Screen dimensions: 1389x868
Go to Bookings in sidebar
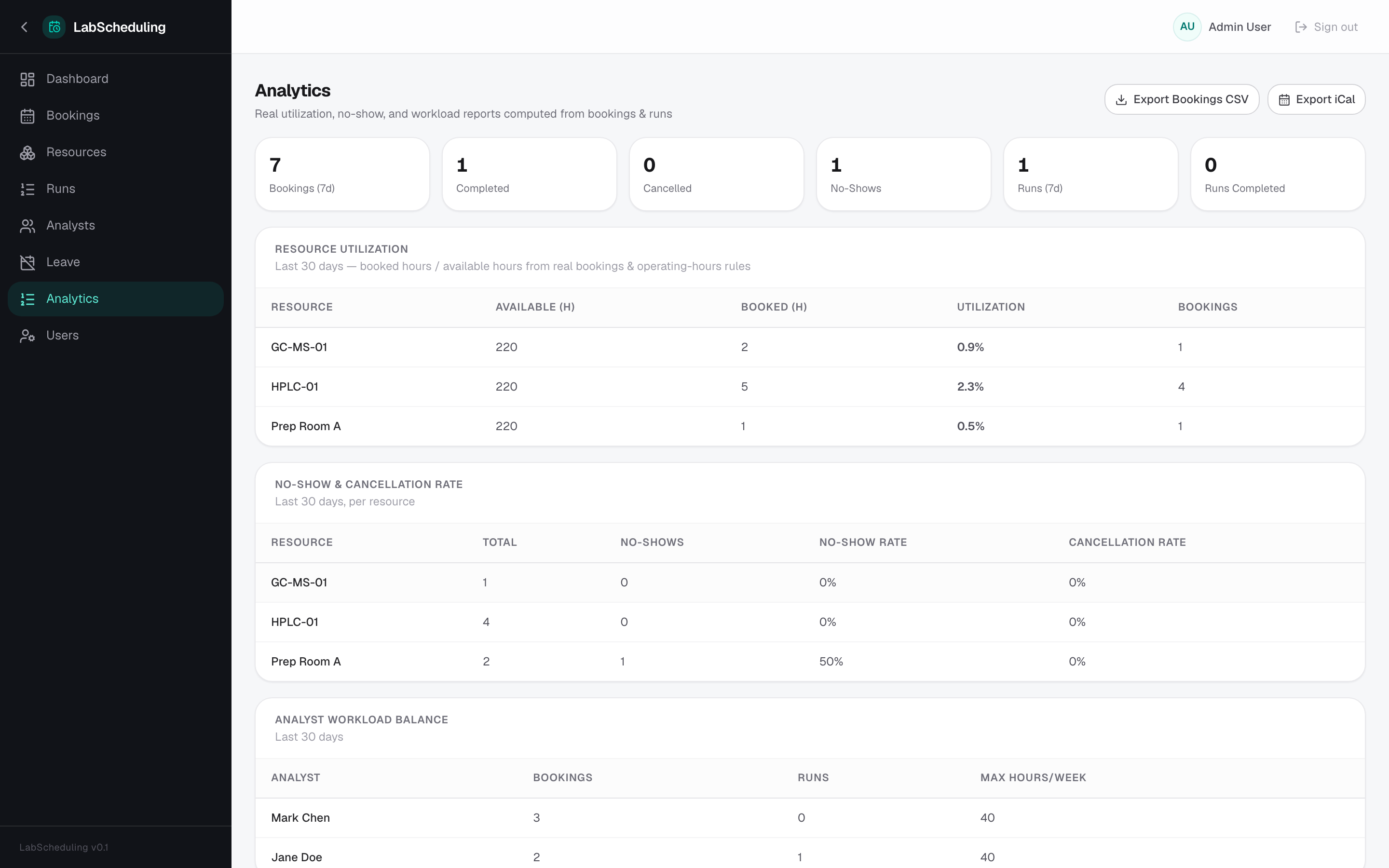coord(115,116)
